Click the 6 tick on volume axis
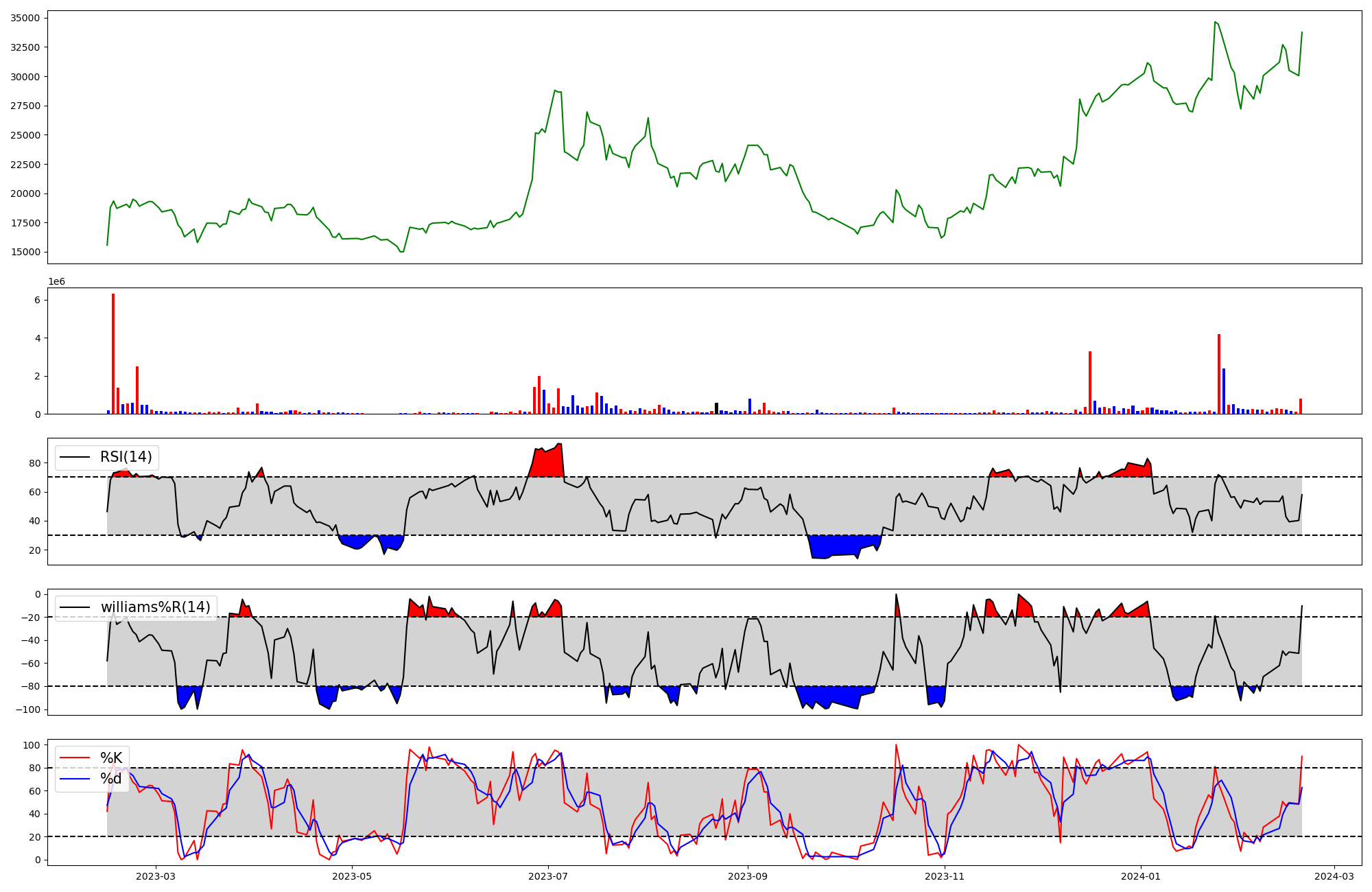 (38, 300)
